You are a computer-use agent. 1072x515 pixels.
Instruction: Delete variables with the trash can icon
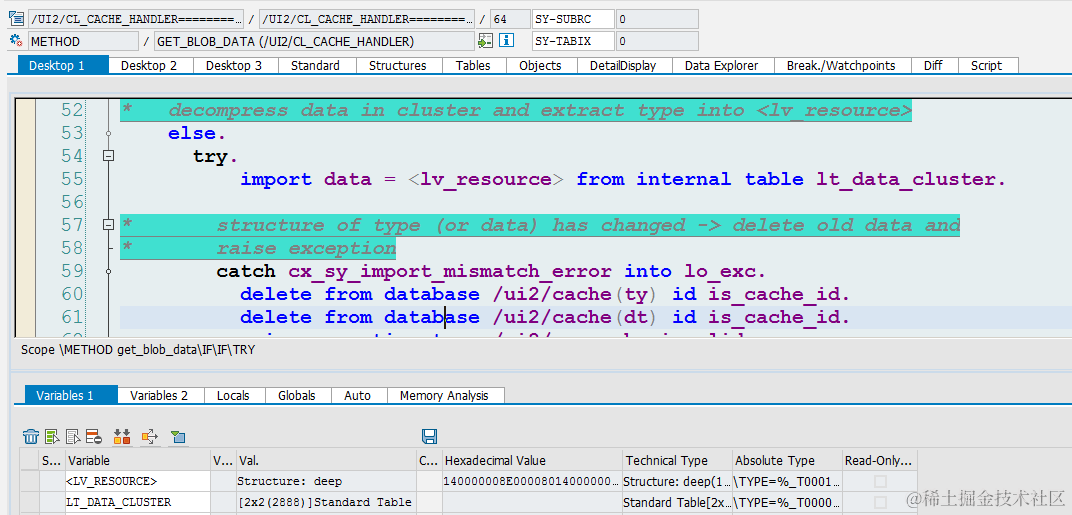click(31, 436)
